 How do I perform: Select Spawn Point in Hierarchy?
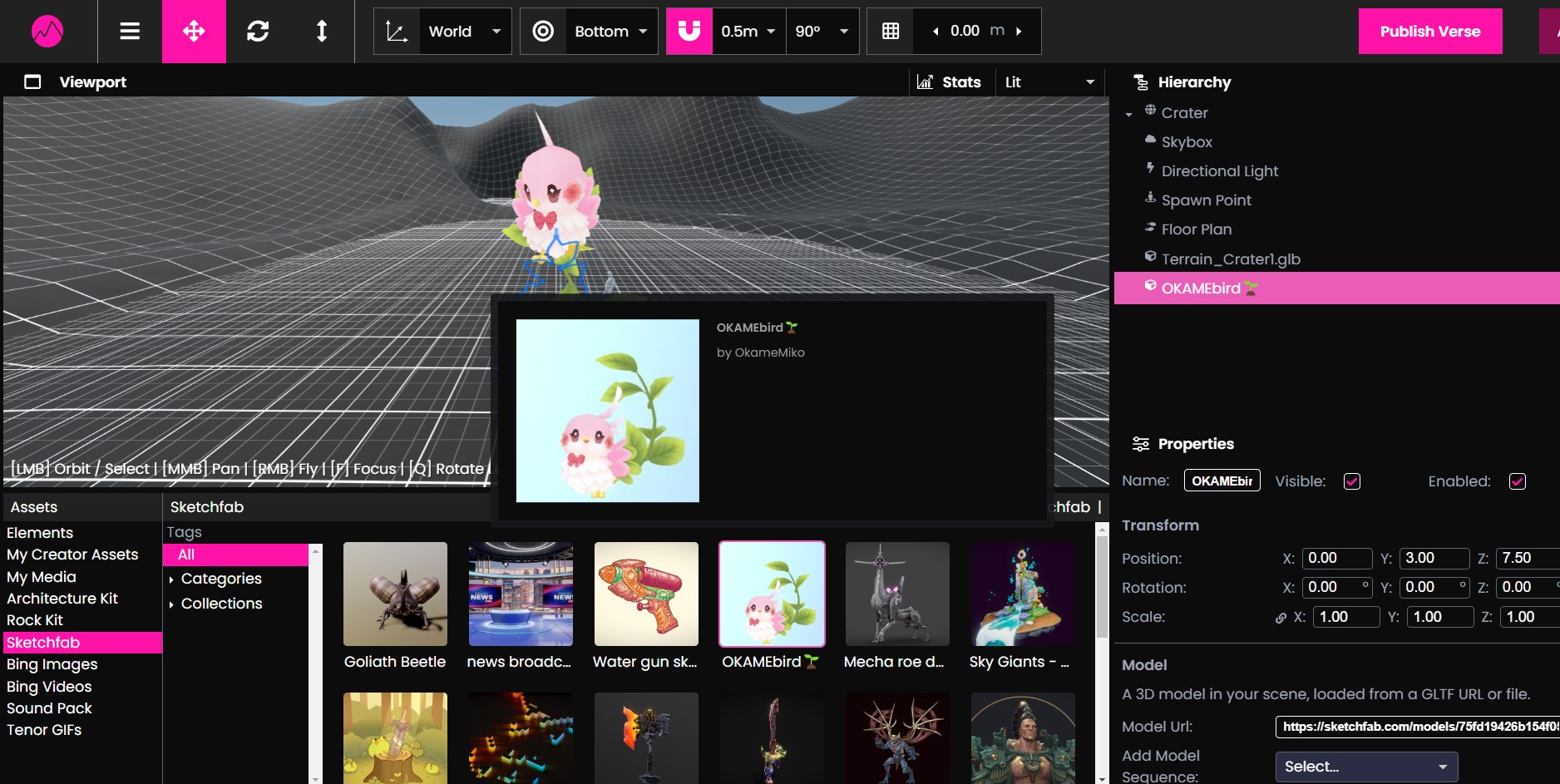(1206, 200)
